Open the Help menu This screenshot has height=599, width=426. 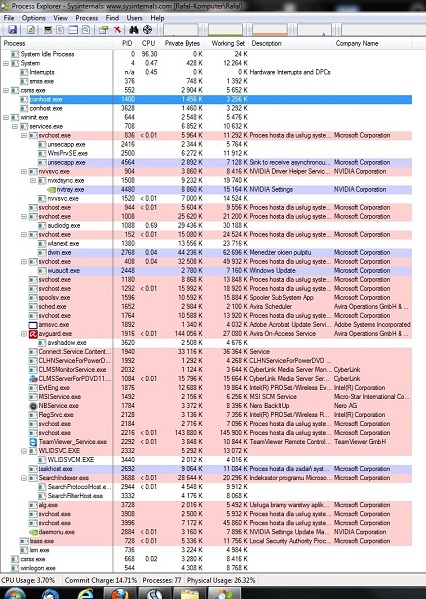pyautogui.click(x=157, y=18)
